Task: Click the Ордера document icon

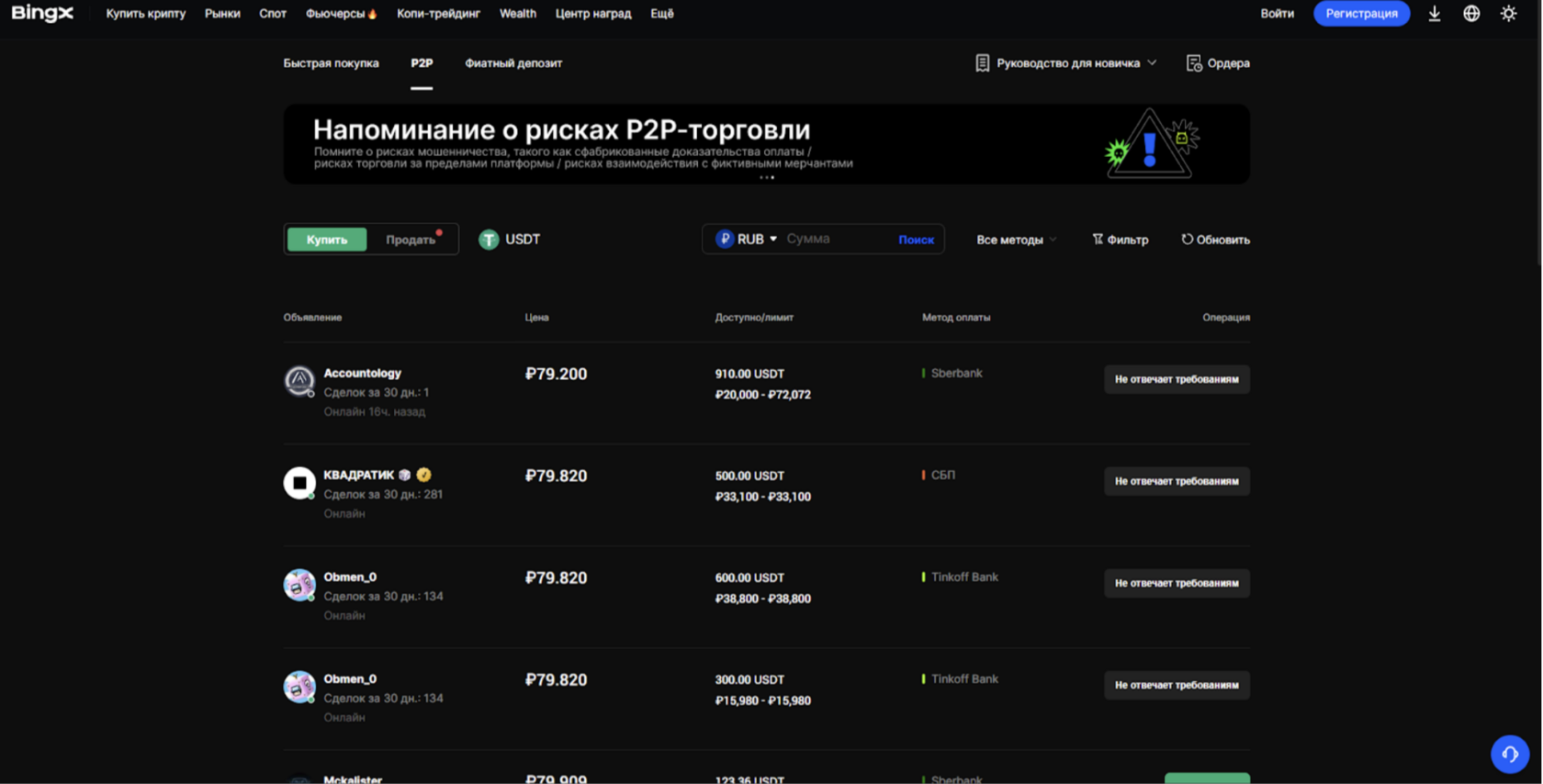Action: coord(1193,63)
